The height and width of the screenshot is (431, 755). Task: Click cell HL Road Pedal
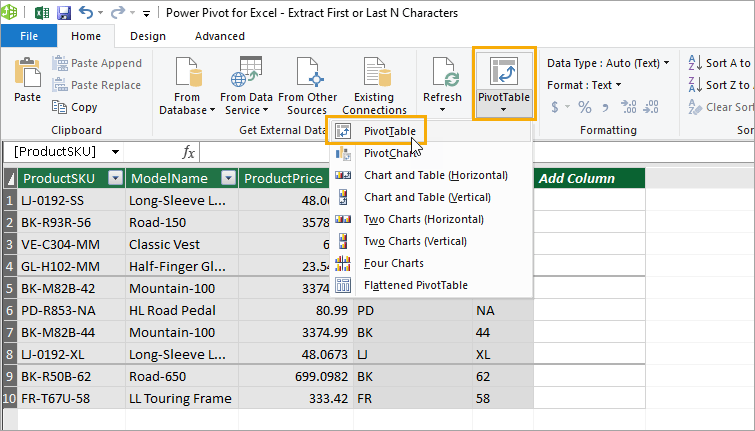click(182, 311)
